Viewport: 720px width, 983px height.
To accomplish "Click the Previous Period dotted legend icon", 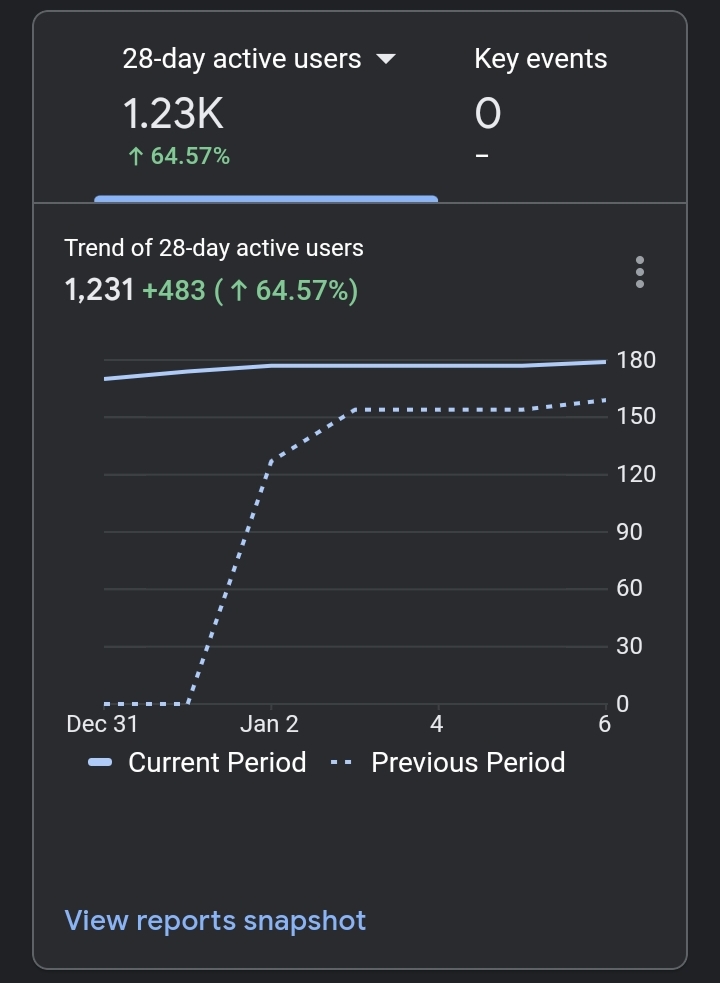I will pos(341,763).
